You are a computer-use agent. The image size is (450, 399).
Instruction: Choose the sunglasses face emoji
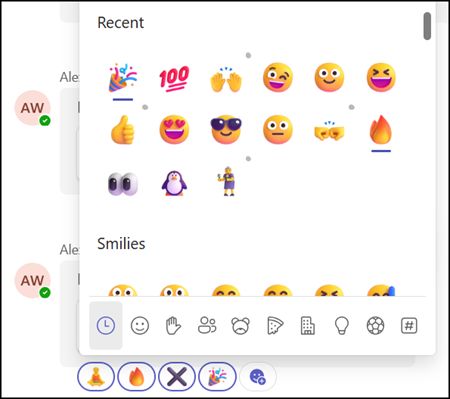coord(226,130)
